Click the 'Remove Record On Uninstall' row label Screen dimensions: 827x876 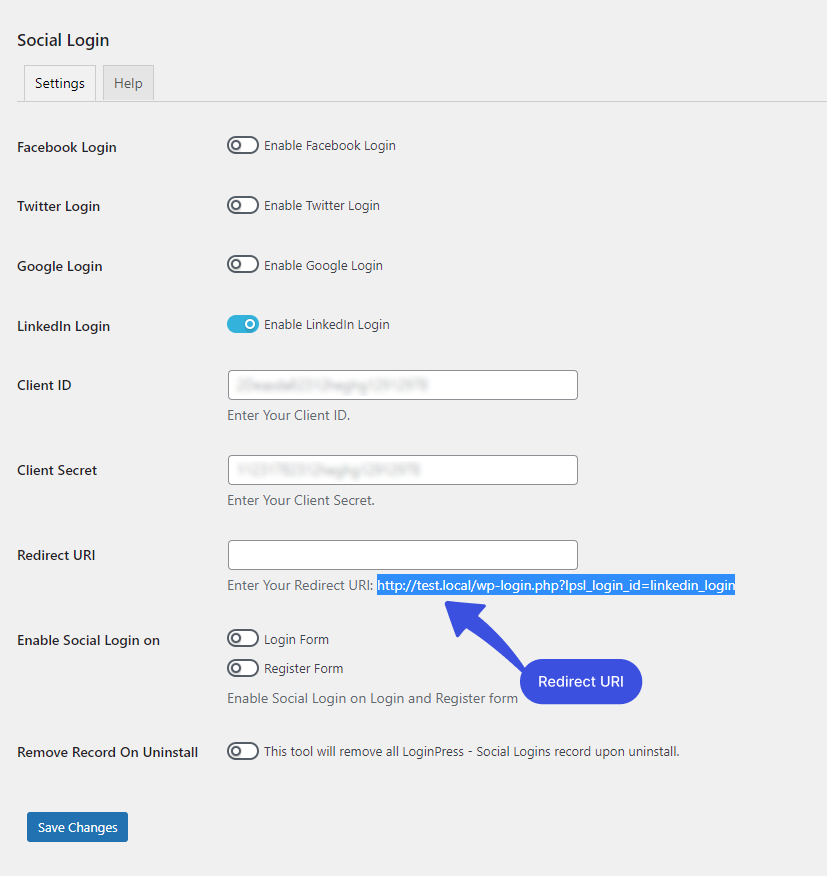[107, 753]
